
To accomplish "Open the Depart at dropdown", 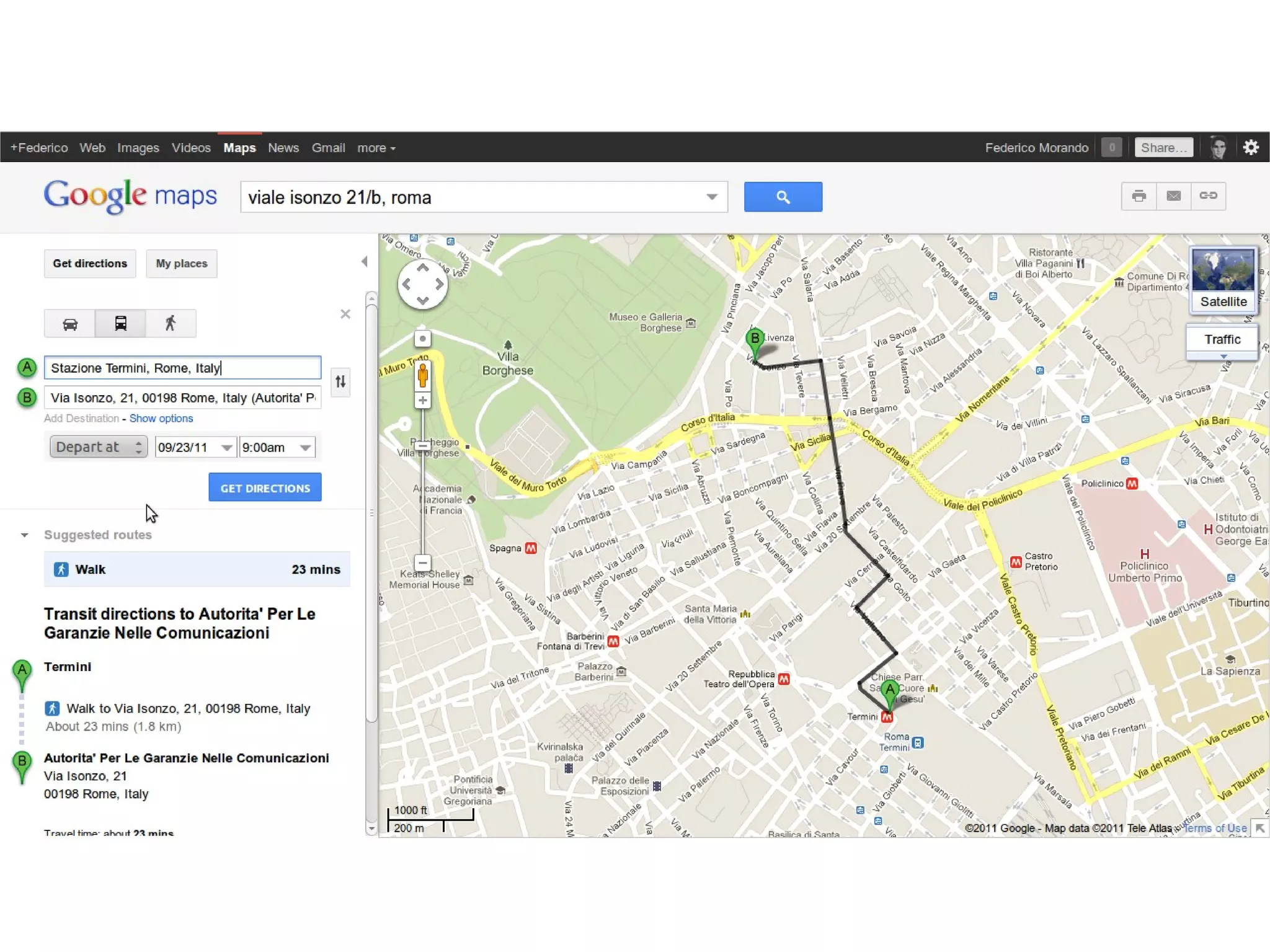I will coord(98,447).
